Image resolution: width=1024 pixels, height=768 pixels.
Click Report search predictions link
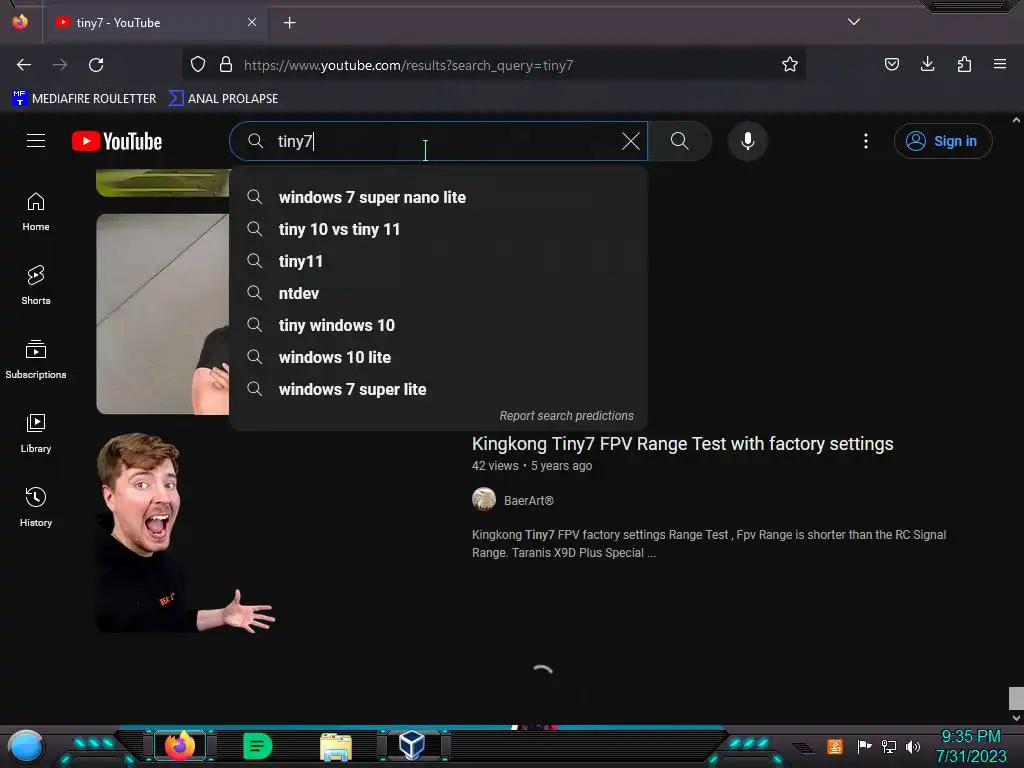tap(566, 416)
